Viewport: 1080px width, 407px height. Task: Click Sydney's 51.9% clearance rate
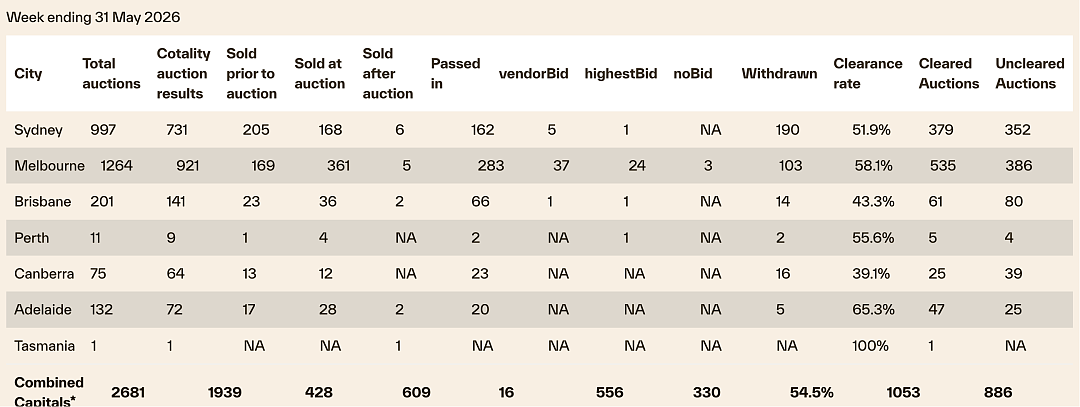[x=871, y=130]
